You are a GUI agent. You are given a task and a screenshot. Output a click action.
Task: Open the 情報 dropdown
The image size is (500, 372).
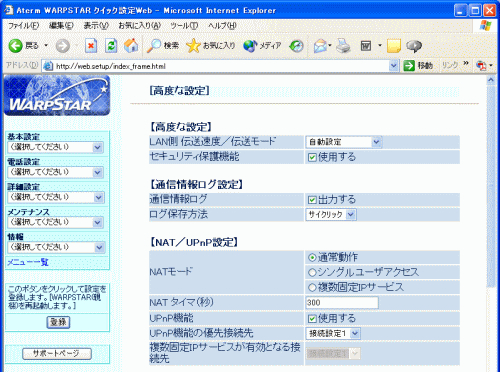coord(56,247)
